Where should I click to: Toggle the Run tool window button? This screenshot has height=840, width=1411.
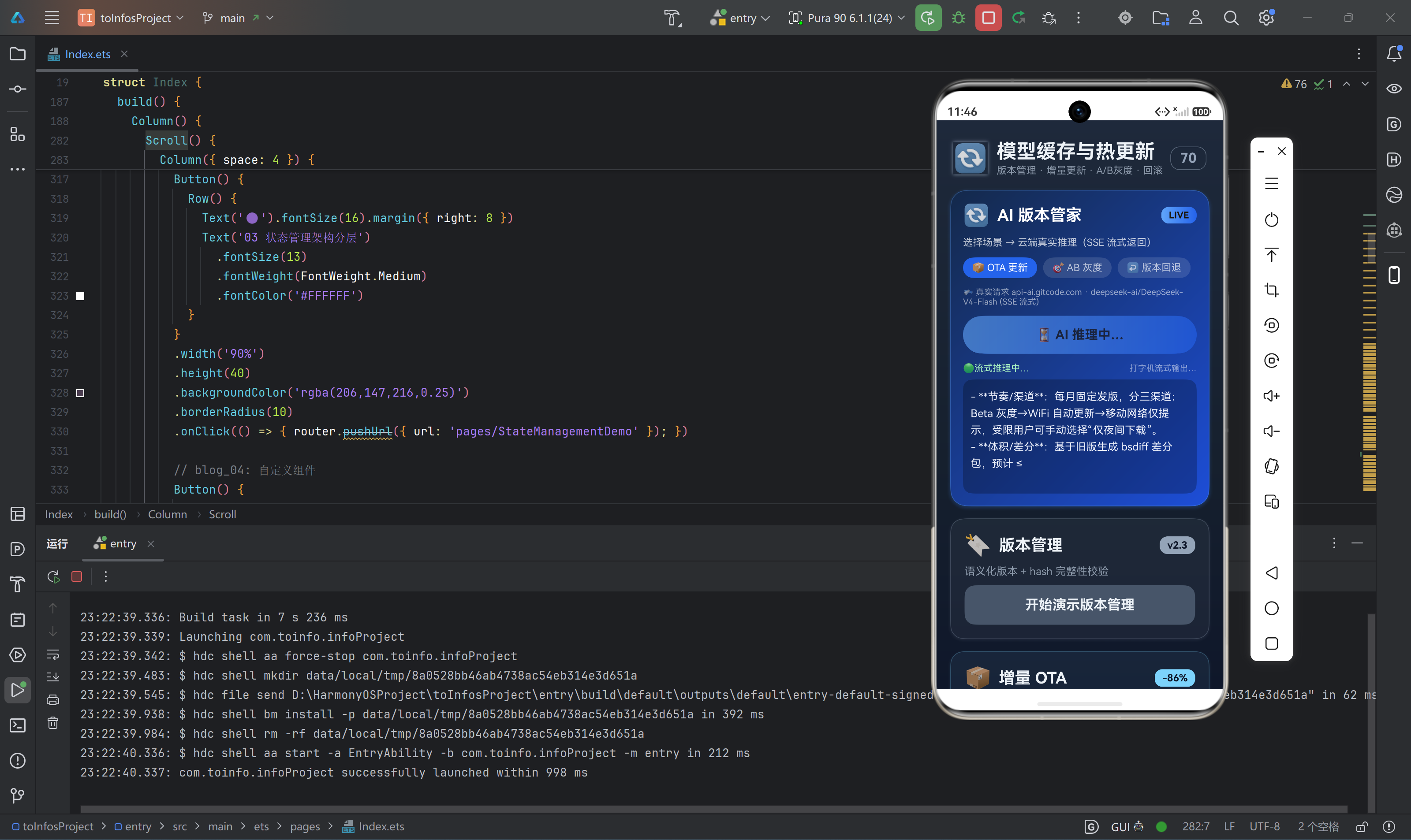[18, 690]
